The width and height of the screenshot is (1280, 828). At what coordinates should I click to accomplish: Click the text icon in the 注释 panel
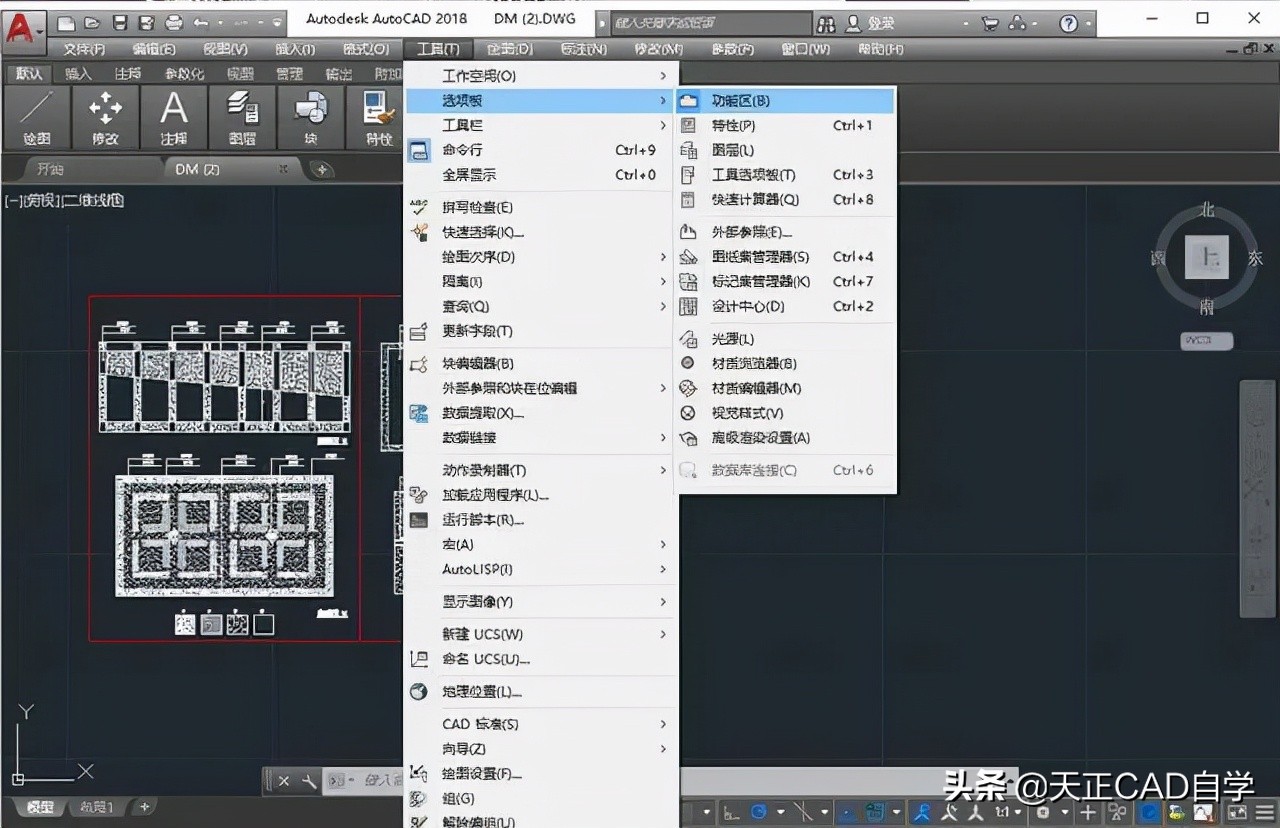[x=172, y=110]
